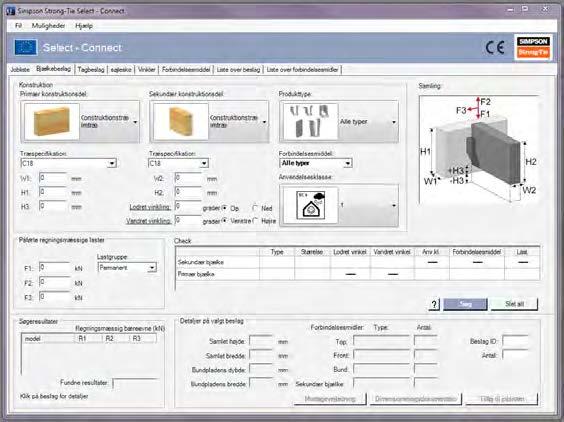The image size is (564, 422).
Task: Switch to Liste over beslag tab
Action: click(x=238, y=70)
